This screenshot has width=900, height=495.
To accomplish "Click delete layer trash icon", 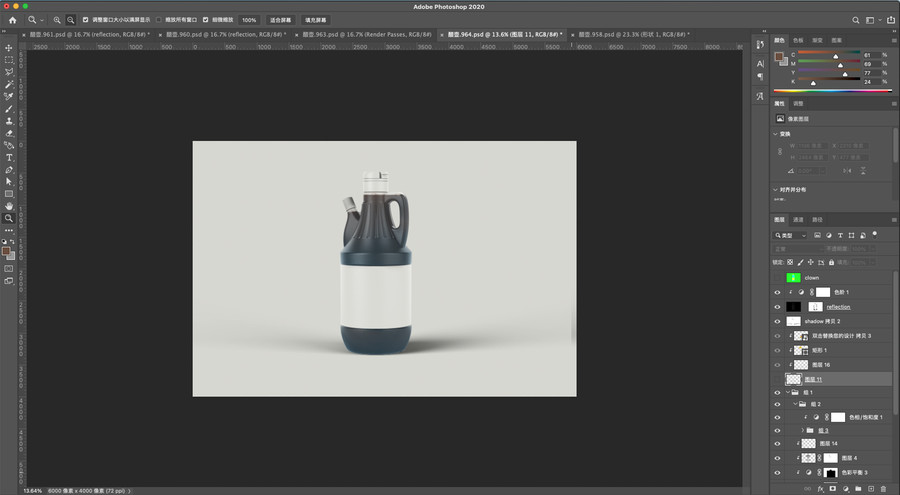I will (883, 489).
